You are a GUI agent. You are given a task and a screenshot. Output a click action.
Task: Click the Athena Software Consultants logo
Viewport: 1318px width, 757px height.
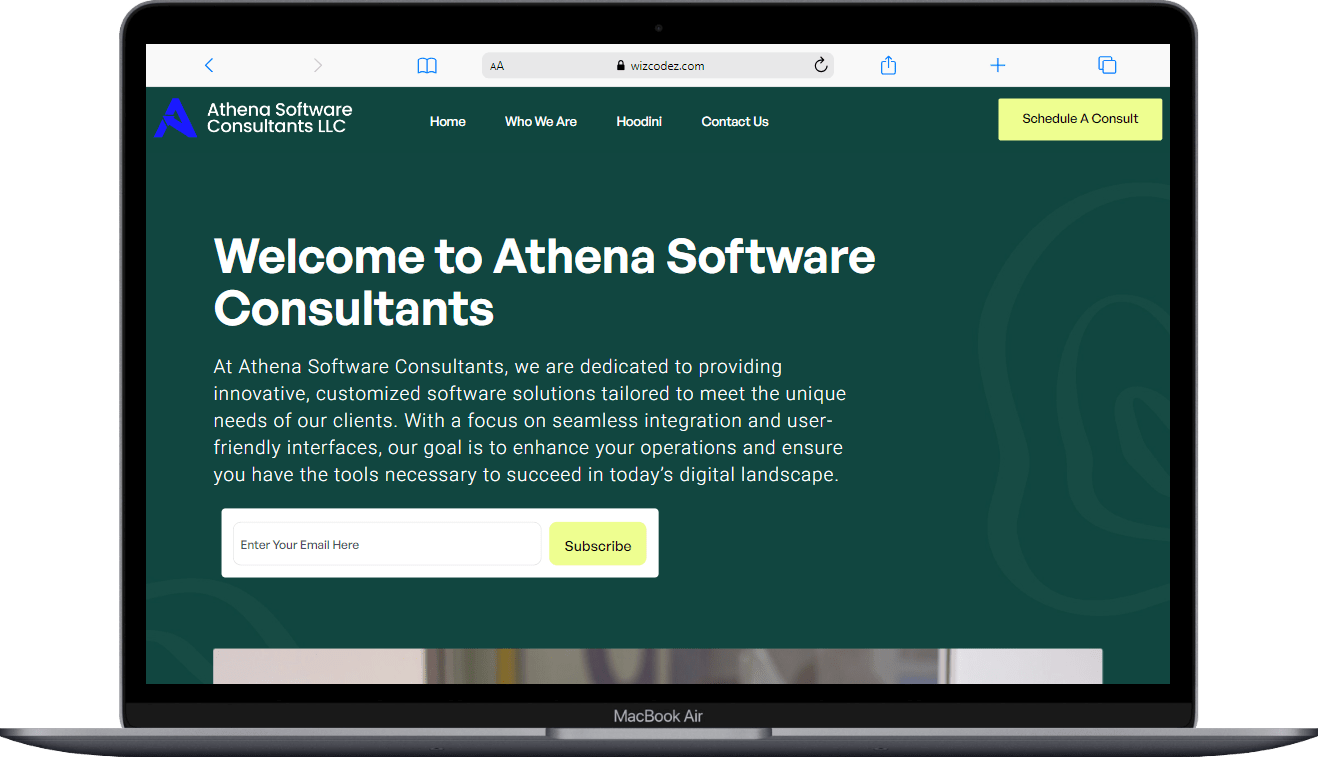252,118
